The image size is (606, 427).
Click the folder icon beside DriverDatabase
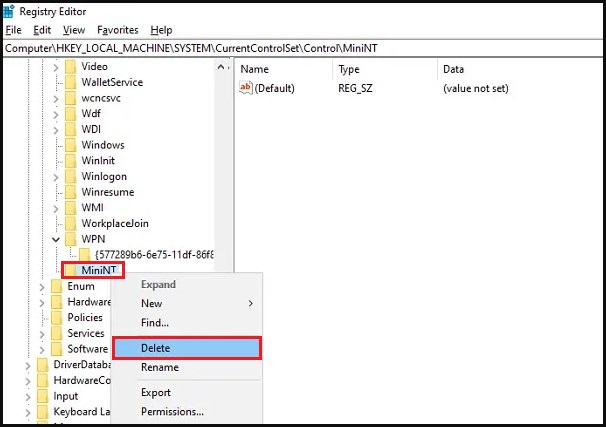[42, 364]
